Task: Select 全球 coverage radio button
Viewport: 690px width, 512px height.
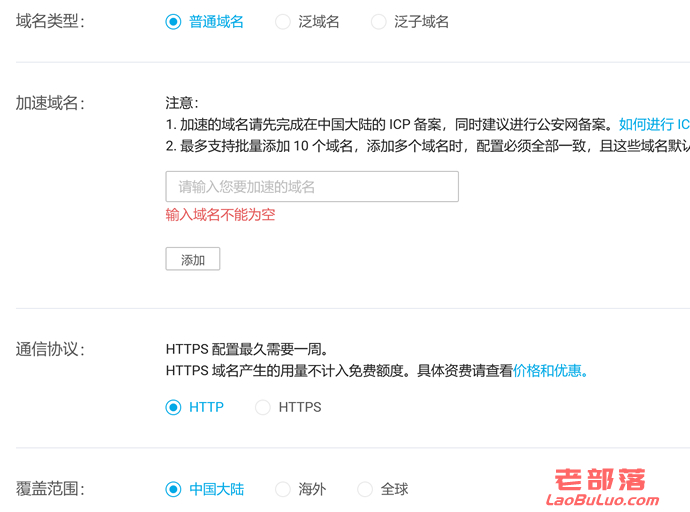Action: pyautogui.click(x=365, y=489)
